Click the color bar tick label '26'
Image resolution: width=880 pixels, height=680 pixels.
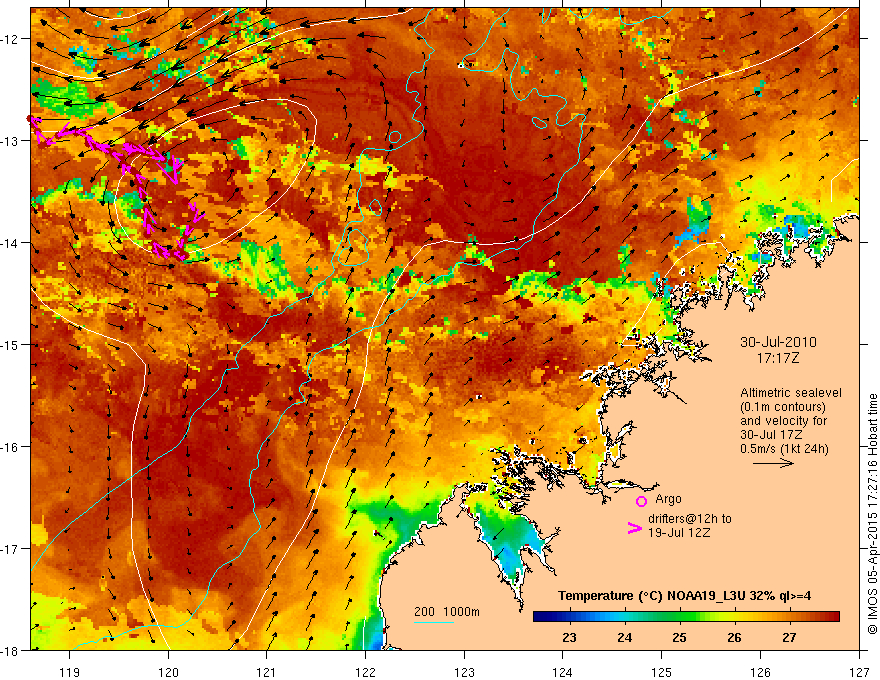pyautogui.click(x=734, y=637)
